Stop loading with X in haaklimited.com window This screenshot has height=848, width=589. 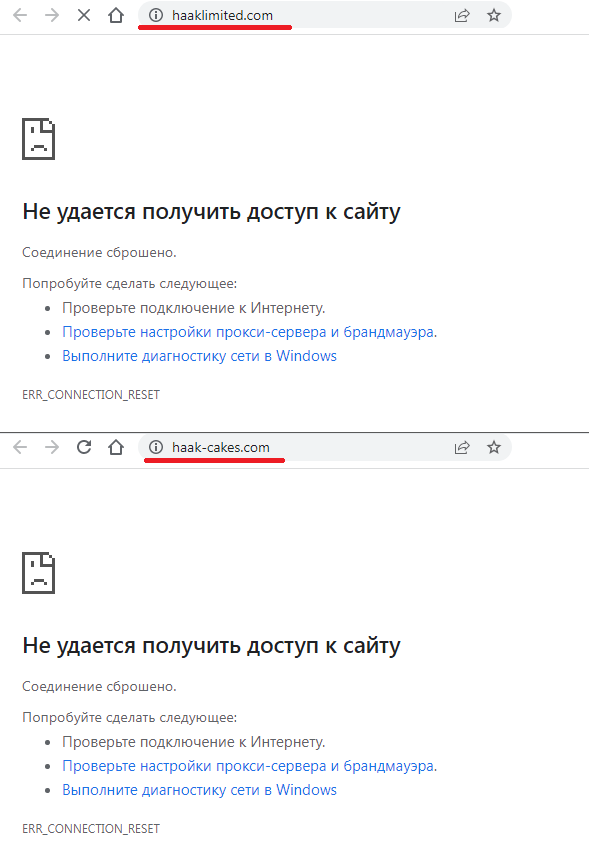(x=84, y=15)
